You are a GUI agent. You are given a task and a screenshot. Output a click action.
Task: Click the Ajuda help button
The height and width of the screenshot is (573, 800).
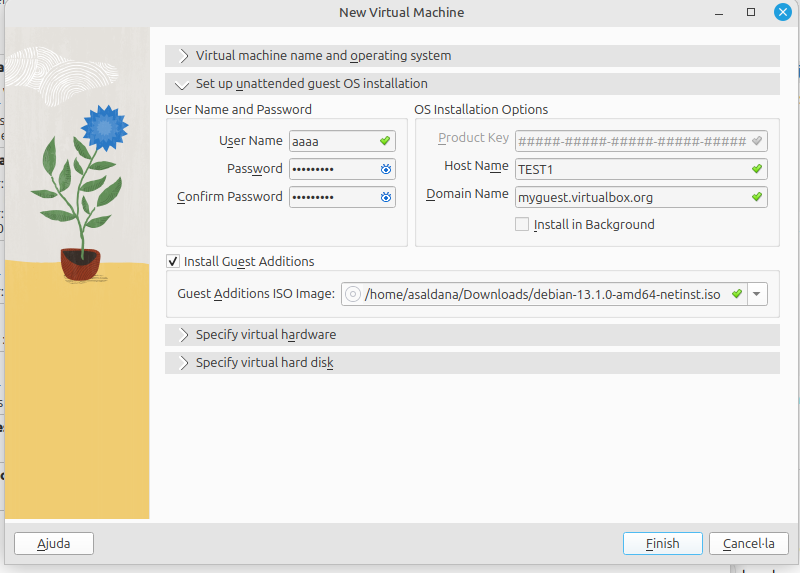click(x=54, y=543)
